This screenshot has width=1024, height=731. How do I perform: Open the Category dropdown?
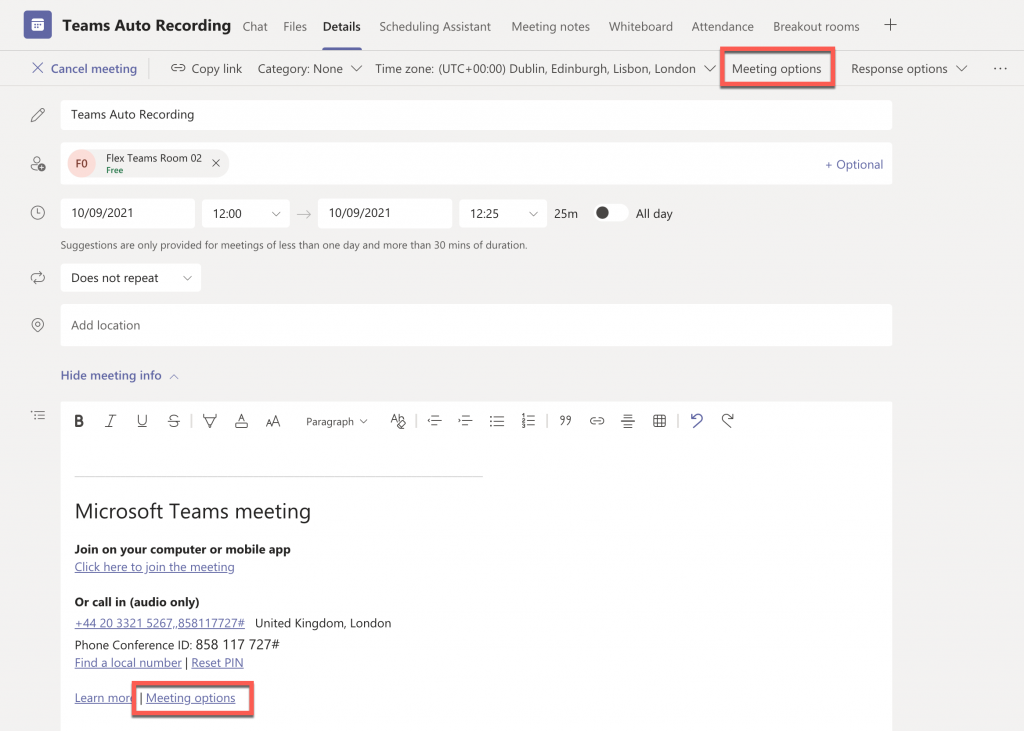point(310,69)
